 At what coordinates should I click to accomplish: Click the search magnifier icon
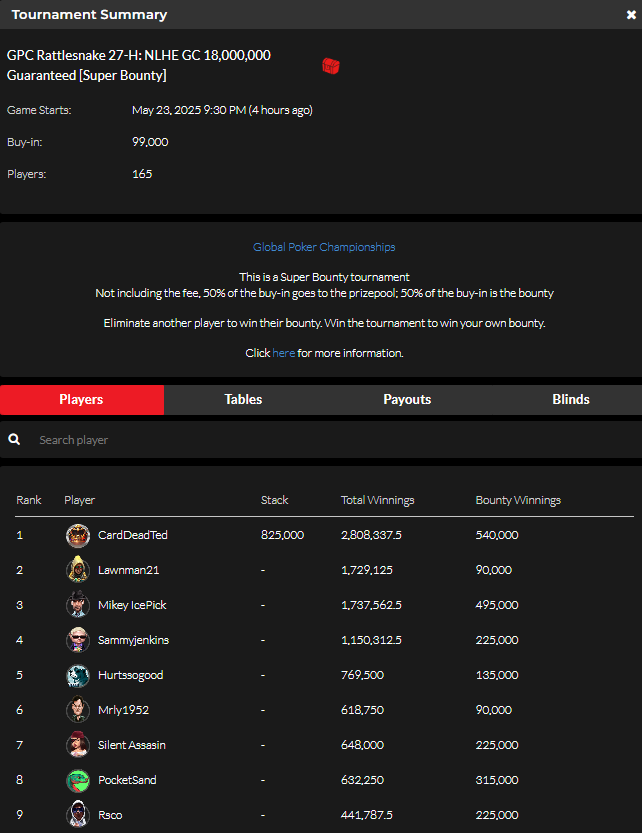click(14, 439)
